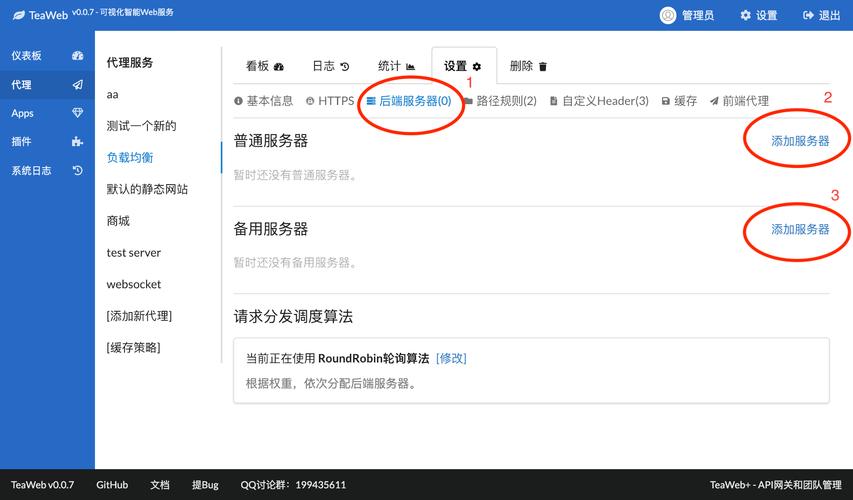Open GitHub link in footer

(x=112, y=484)
